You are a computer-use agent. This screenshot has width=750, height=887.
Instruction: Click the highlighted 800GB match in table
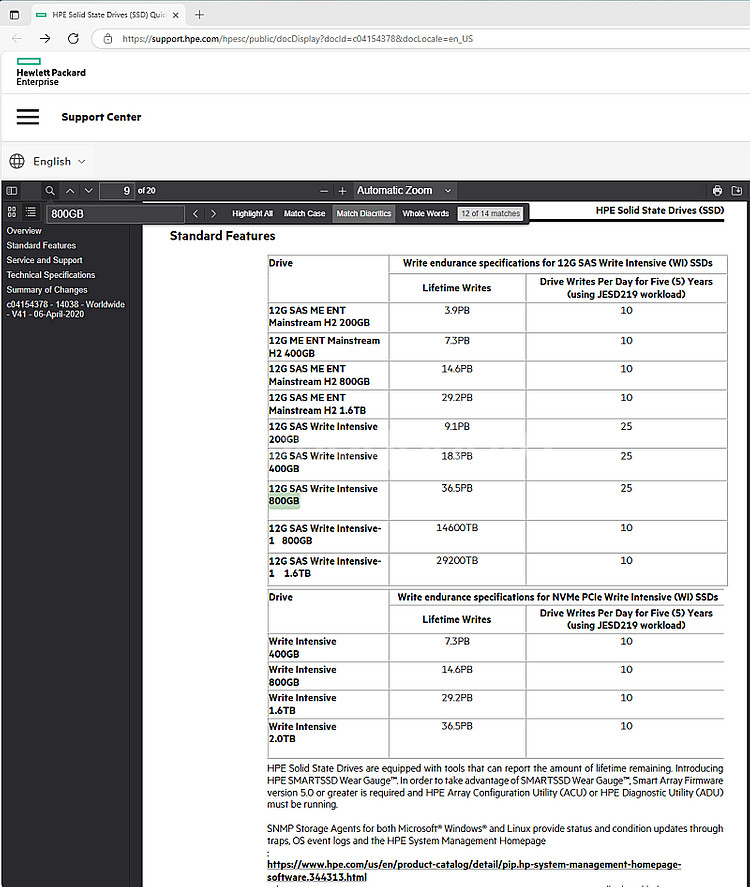(x=284, y=501)
